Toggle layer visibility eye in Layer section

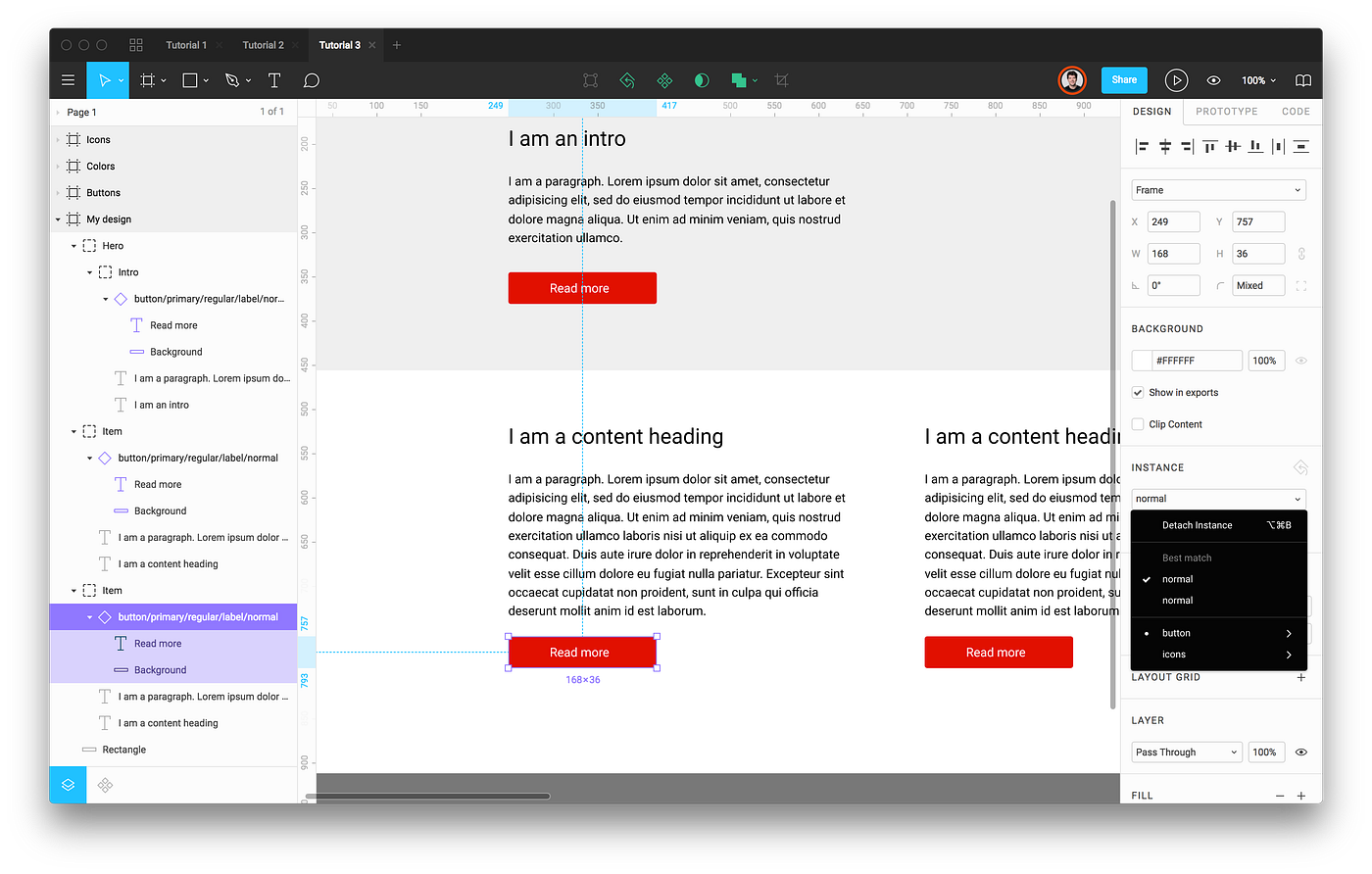point(1301,753)
